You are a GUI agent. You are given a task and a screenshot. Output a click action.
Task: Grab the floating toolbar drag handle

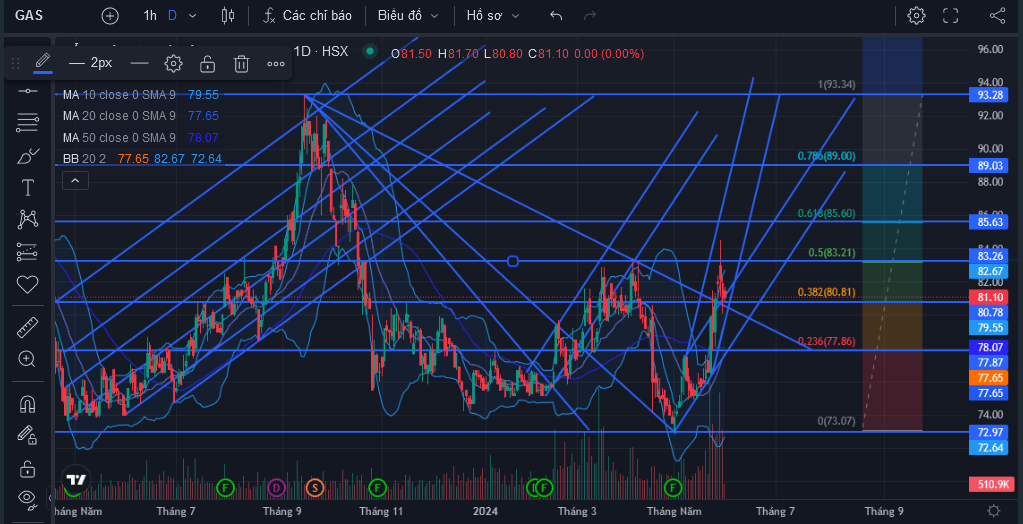click(x=16, y=63)
